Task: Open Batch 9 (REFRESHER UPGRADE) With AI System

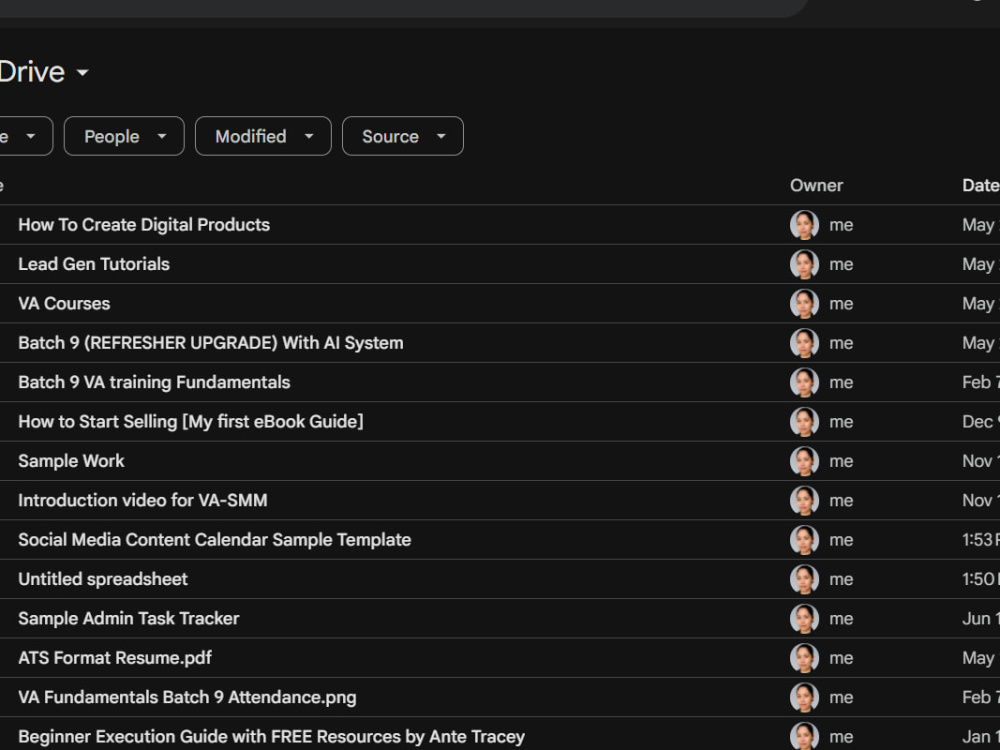Action: (211, 343)
